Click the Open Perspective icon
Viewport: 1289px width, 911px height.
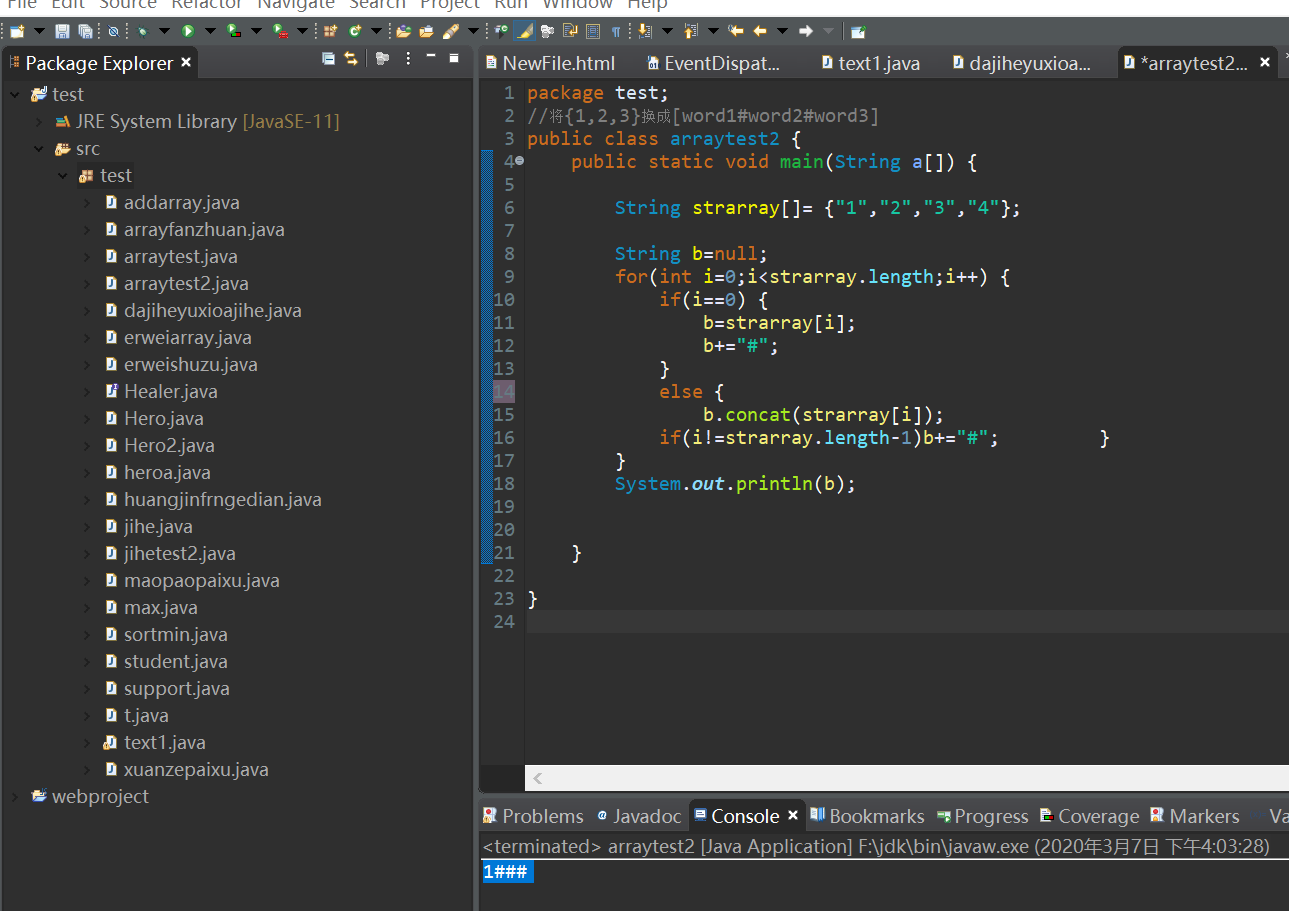point(858,31)
